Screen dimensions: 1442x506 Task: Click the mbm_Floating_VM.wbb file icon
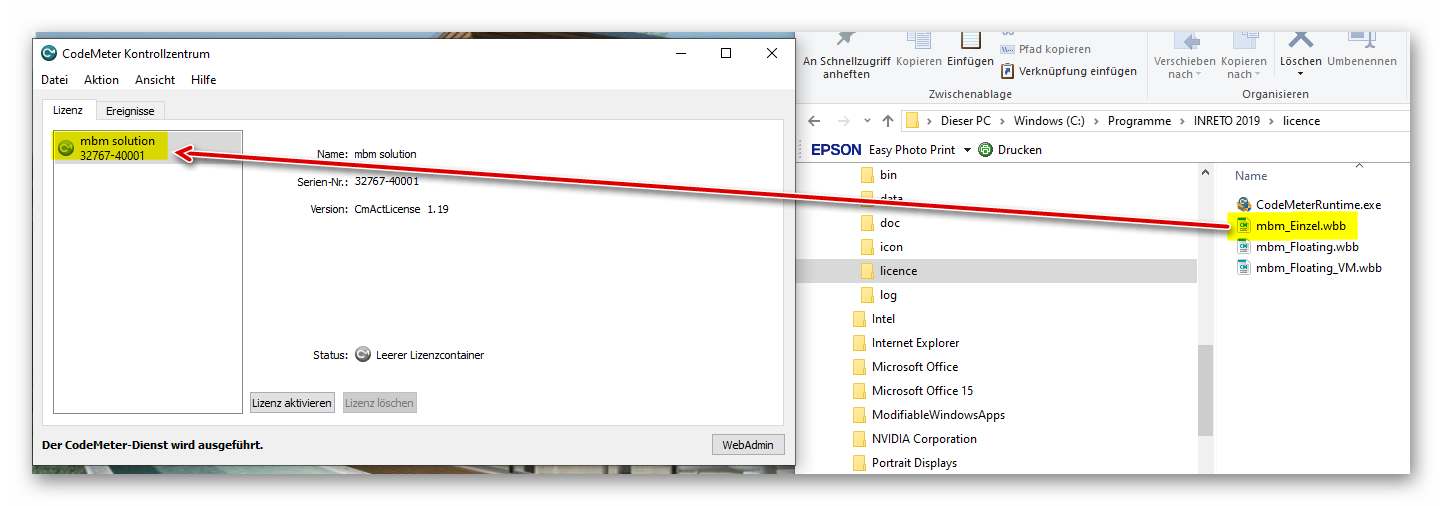pos(1244,268)
